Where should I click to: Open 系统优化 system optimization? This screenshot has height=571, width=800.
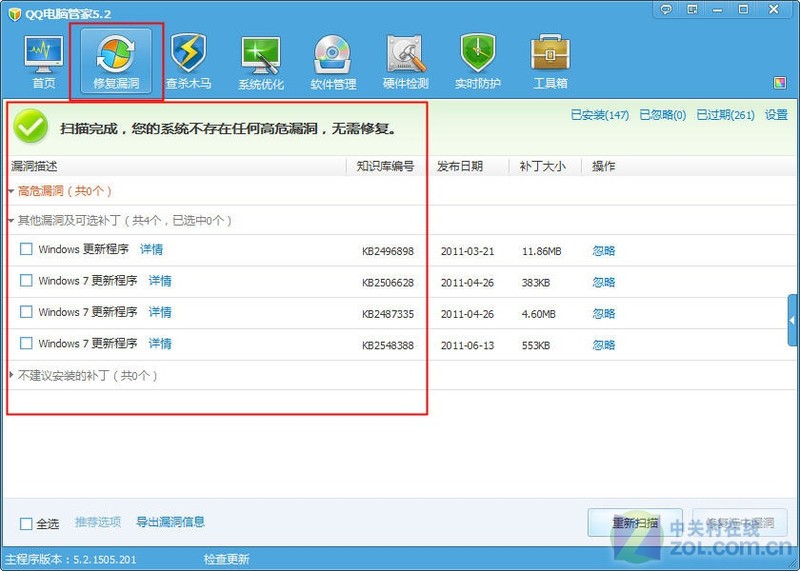point(261,62)
